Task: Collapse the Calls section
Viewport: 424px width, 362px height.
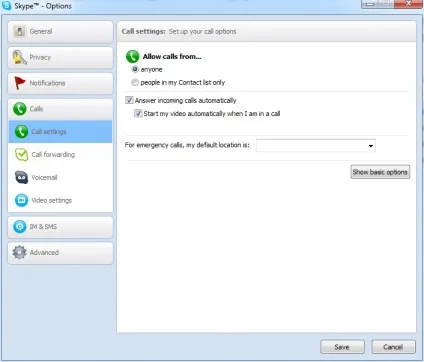Action: [x=60, y=109]
